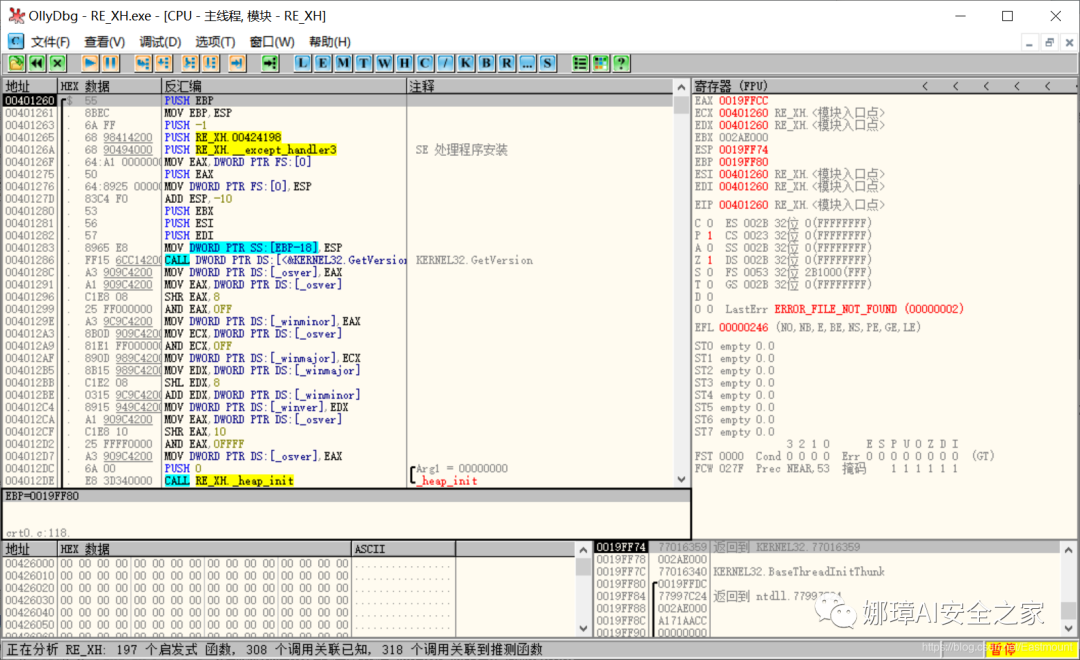
Task: Click the Step Over toolbar icon
Action: (163, 63)
